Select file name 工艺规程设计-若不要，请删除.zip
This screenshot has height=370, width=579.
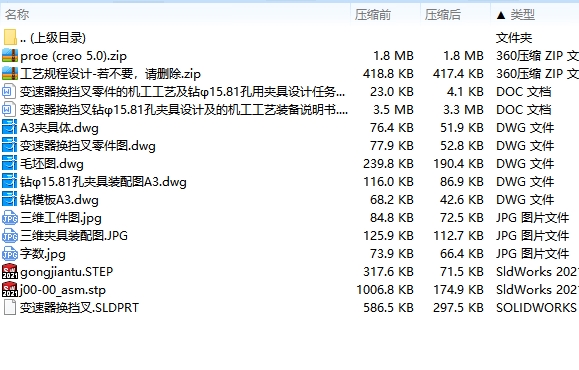[x=110, y=74]
